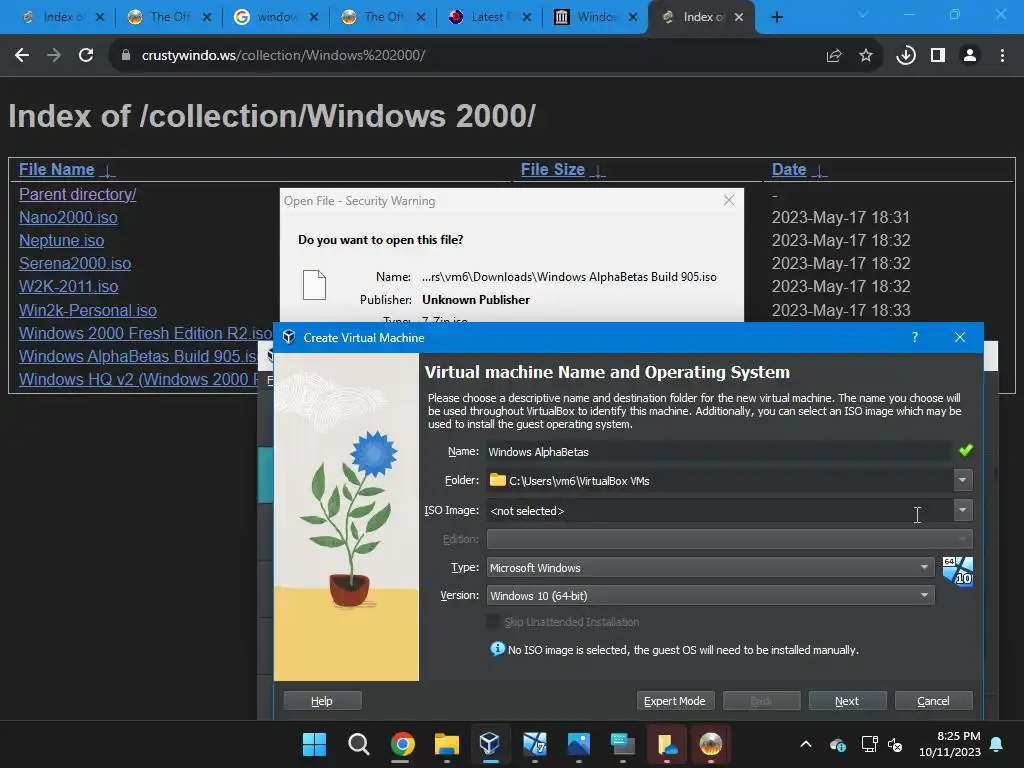1024x768 pixels.
Task: Switch to the first 'The Off' tab
Action: (169, 17)
